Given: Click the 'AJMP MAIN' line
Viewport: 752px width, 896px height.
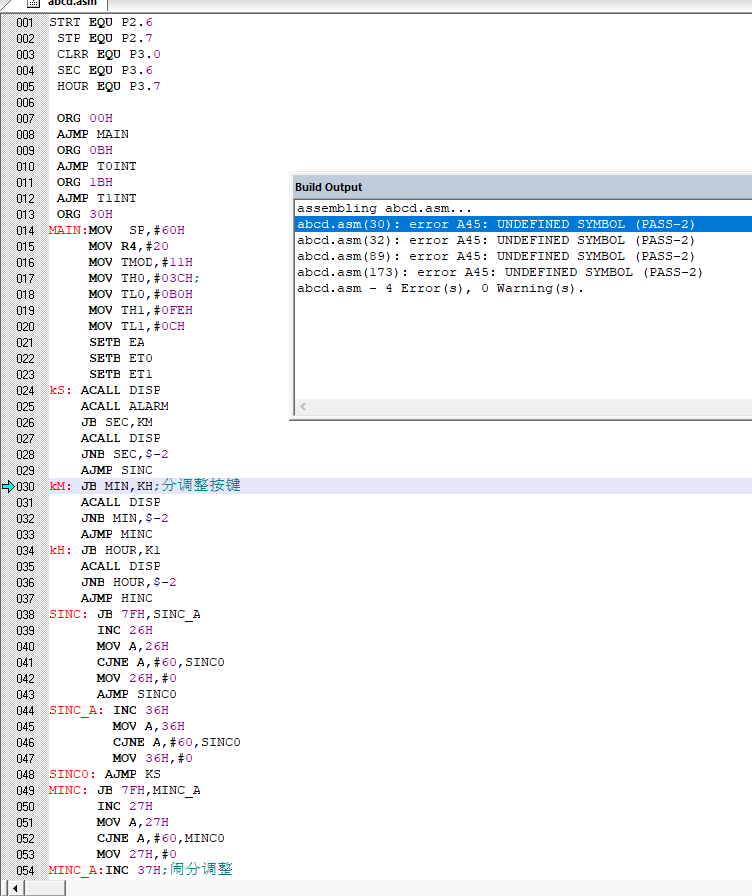Looking at the screenshot, I should click(x=93, y=134).
